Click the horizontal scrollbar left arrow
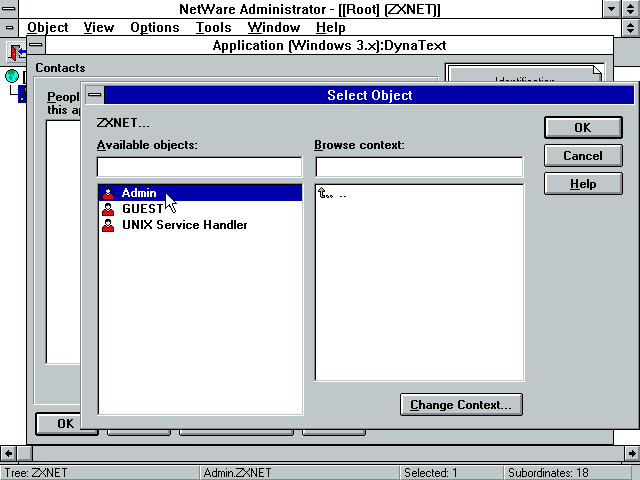This screenshot has height=480, width=640. click(9, 453)
